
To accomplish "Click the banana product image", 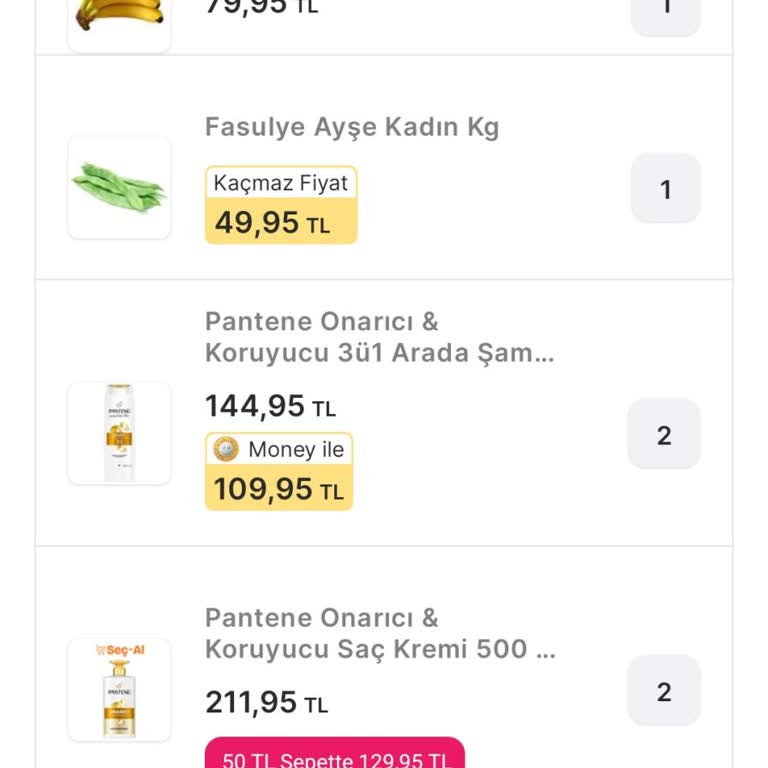I will 119,18.
